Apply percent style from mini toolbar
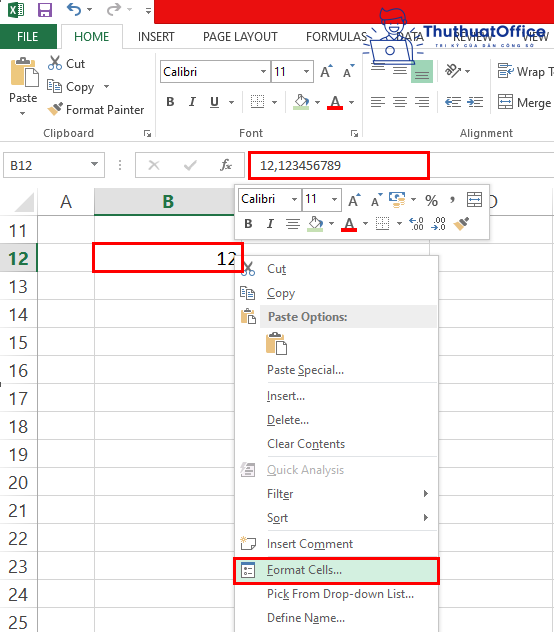Viewport: 554px width, 632px height. click(x=431, y=200)
